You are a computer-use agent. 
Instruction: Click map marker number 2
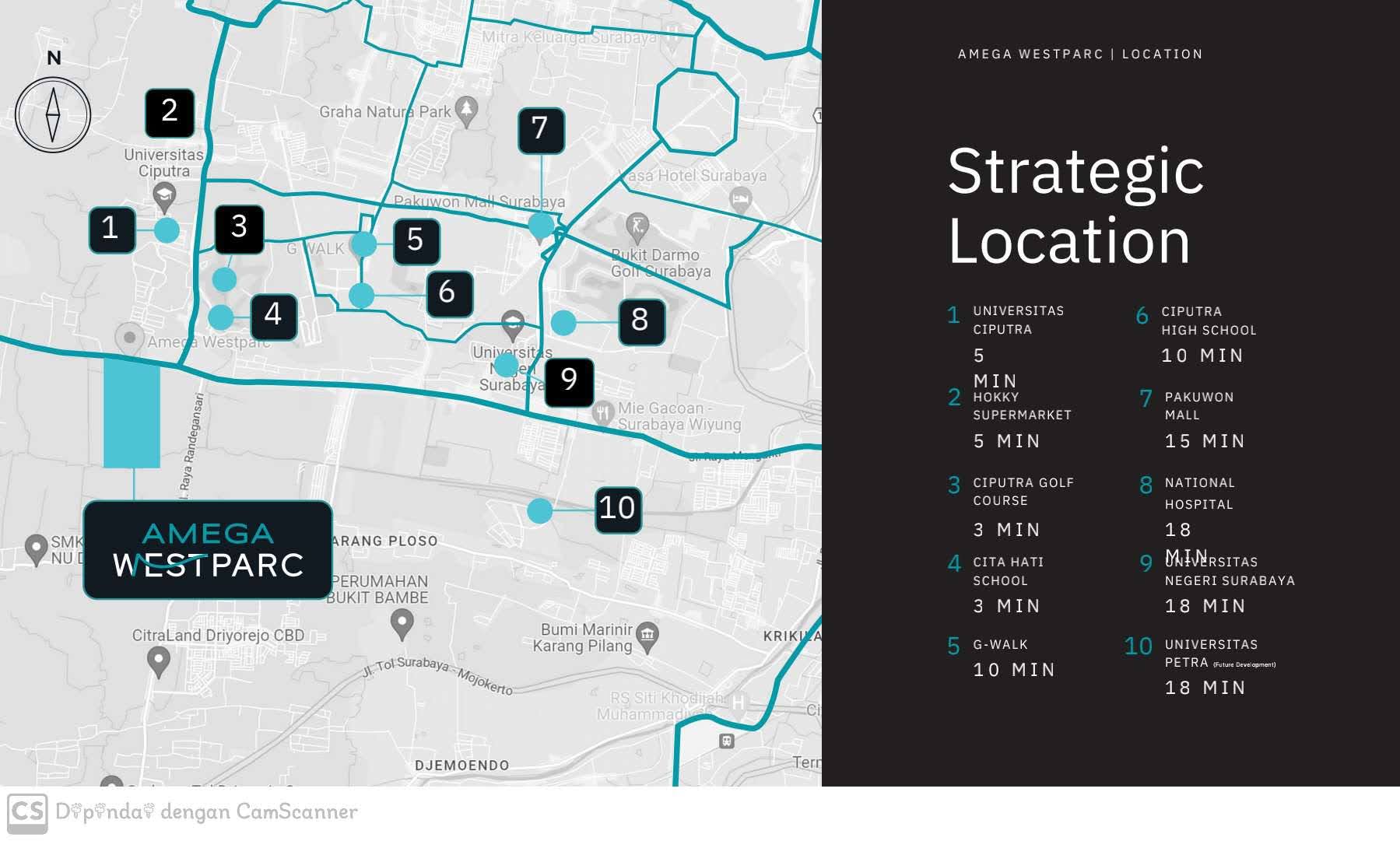tap(170, 113)
